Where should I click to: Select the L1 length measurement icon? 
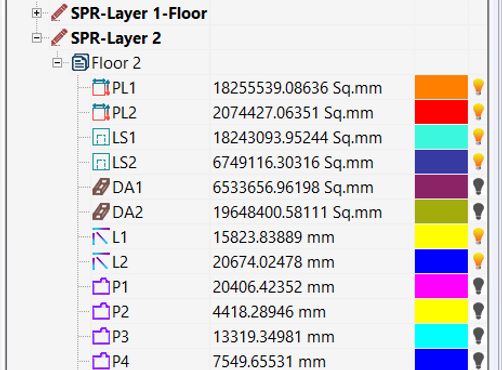tap(101, 237)
